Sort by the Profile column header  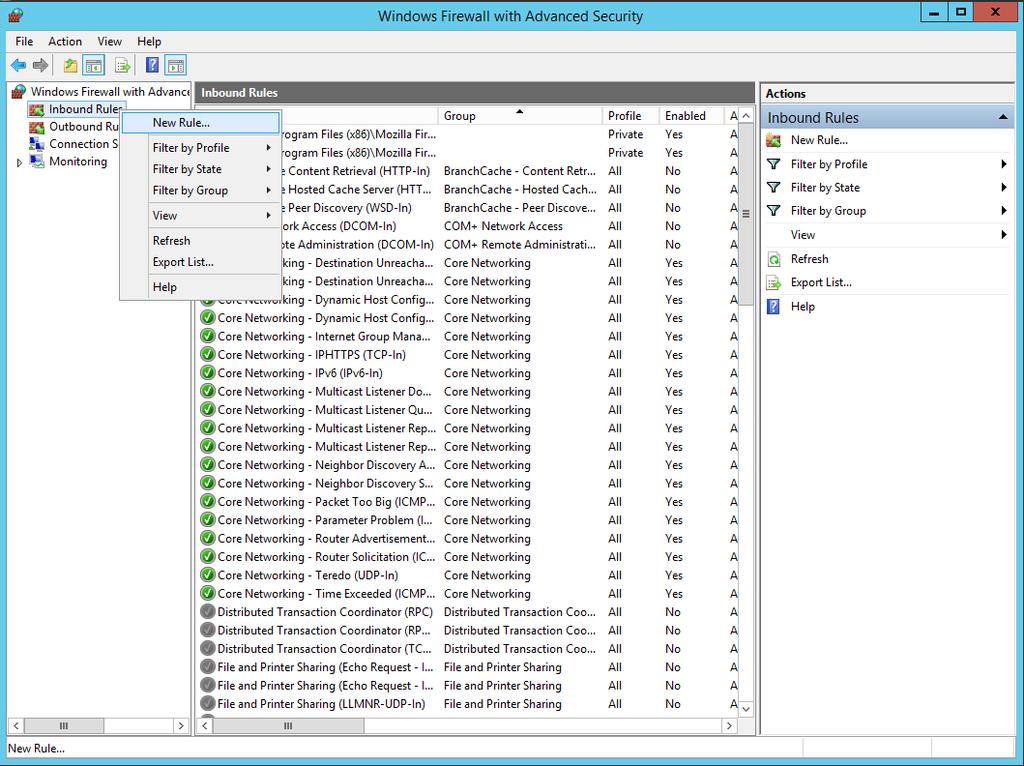pos(630,116)
